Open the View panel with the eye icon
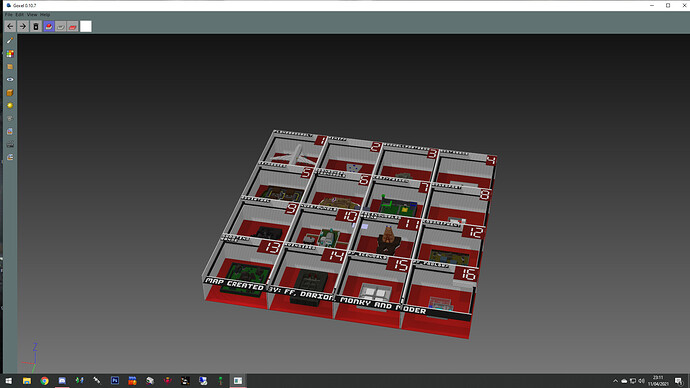The height and width of the screenshot is (388, 690). click(10, 80)
